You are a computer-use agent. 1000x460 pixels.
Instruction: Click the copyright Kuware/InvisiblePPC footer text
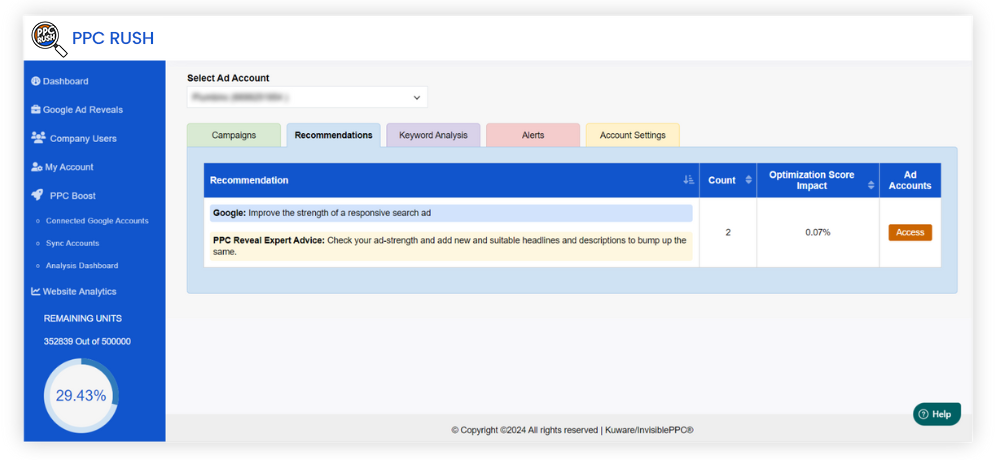pyautogui.click(x=572, y=430)
